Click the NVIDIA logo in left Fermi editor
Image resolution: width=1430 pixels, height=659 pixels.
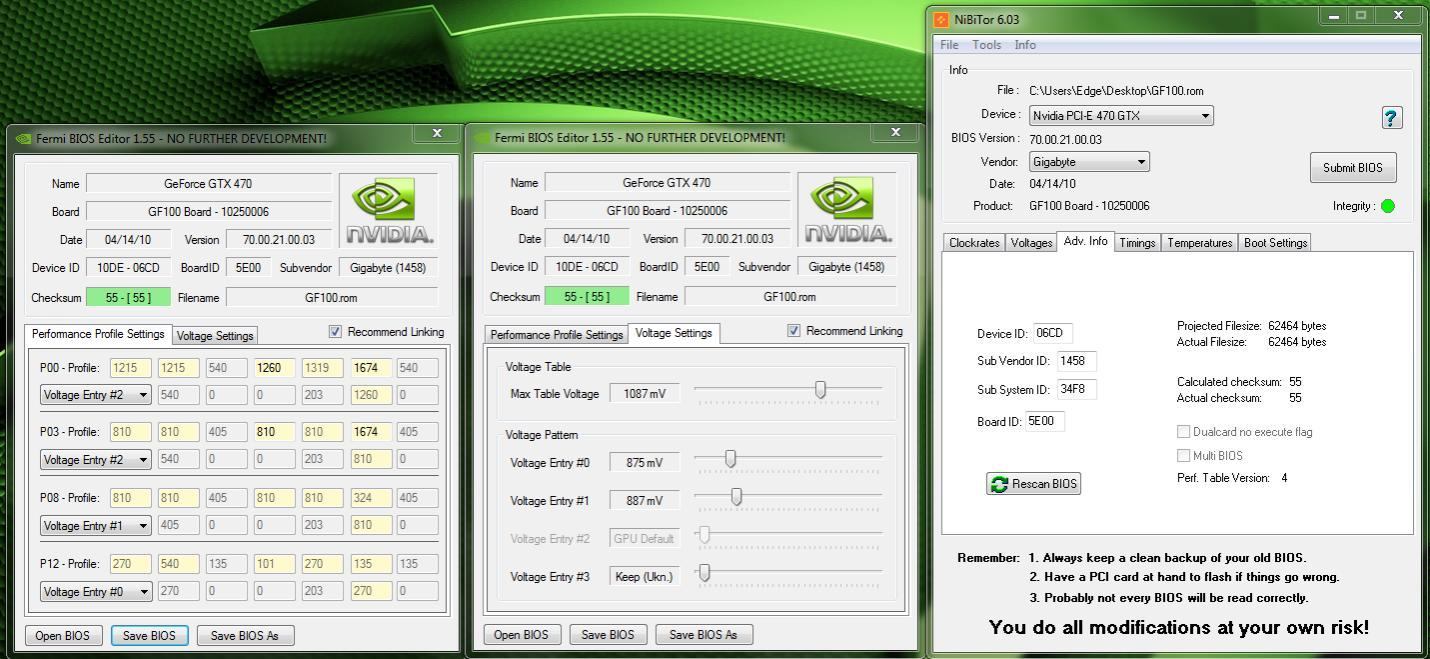pos(388,210)
